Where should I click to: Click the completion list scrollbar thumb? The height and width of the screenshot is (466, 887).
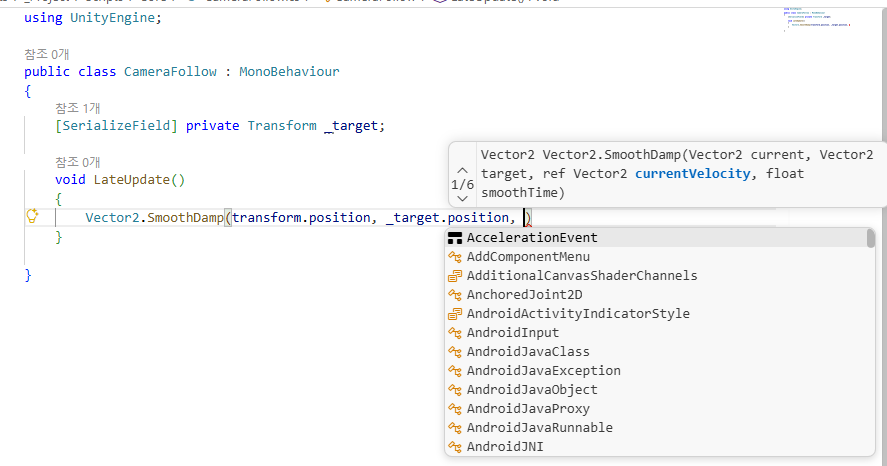(x=871, y=238)
